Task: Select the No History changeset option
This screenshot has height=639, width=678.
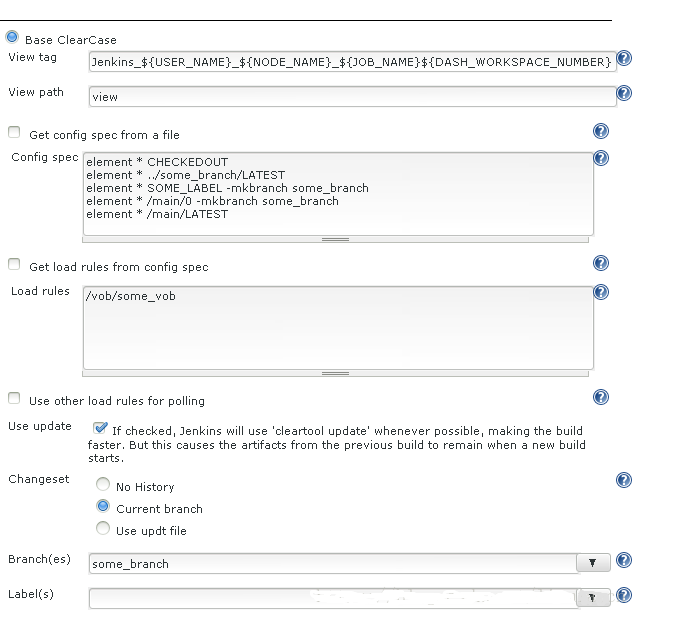Action: pyautogui.click(x=103, y=485)
